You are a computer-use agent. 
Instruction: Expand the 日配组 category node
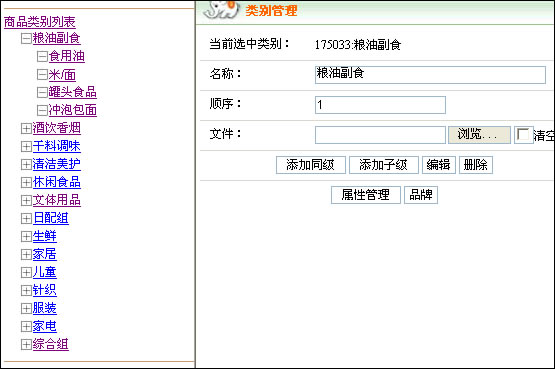pyautogui.click(x=26, y=219)
